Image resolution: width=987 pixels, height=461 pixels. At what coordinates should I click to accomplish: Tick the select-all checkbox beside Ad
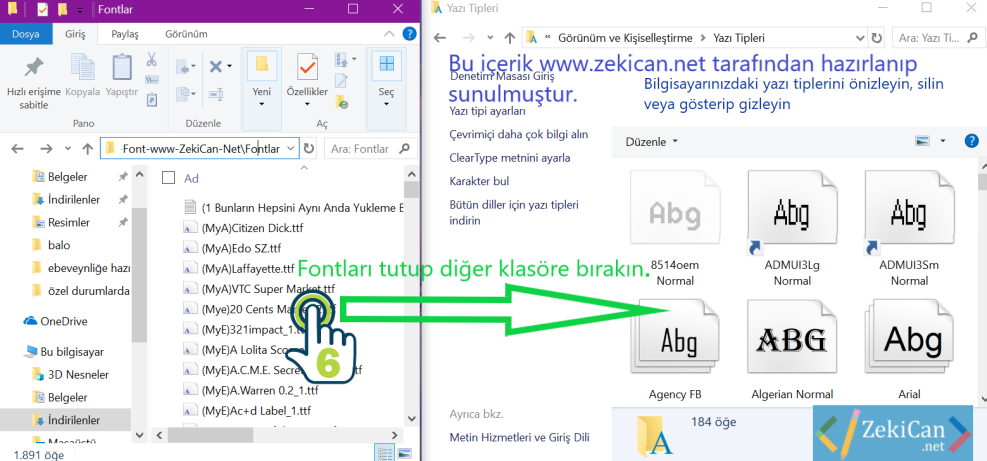(168, 178)
